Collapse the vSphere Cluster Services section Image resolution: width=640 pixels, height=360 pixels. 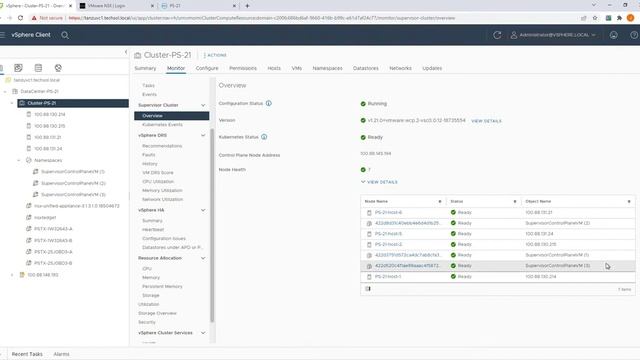coord(203,333)
